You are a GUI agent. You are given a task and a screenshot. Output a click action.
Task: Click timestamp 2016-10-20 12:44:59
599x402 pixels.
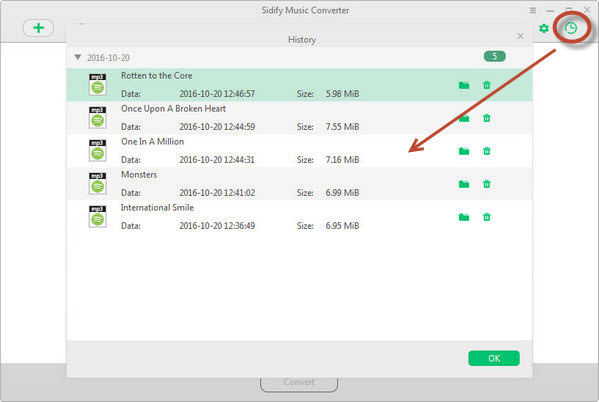pyautogui.click(x=217, y=126)
